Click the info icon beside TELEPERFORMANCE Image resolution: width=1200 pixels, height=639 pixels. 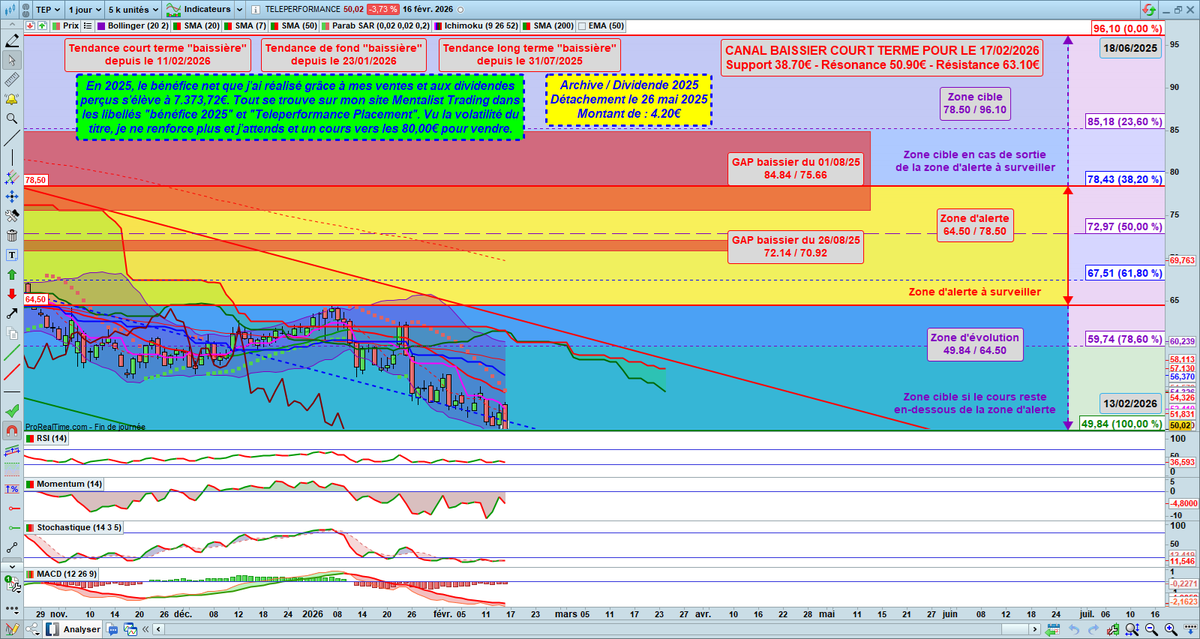(255, 9)
